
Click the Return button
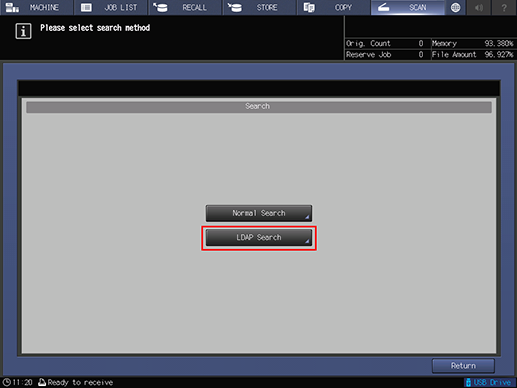point(463,366)
